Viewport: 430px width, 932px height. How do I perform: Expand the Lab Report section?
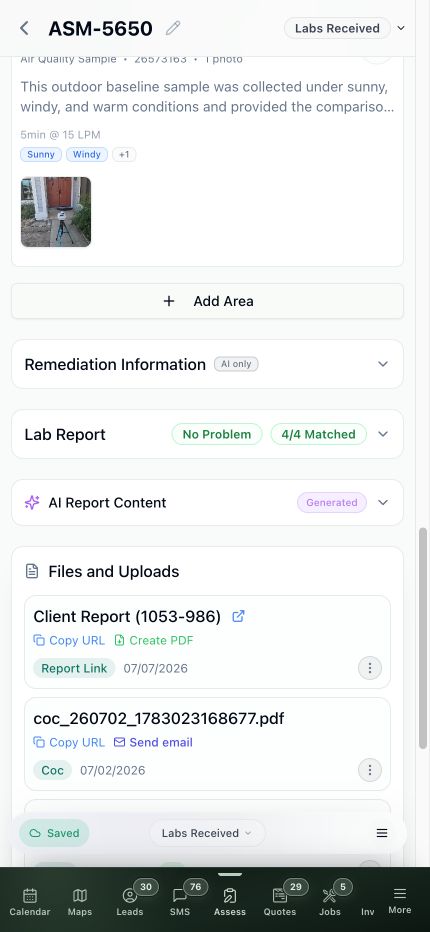point(208,434)
